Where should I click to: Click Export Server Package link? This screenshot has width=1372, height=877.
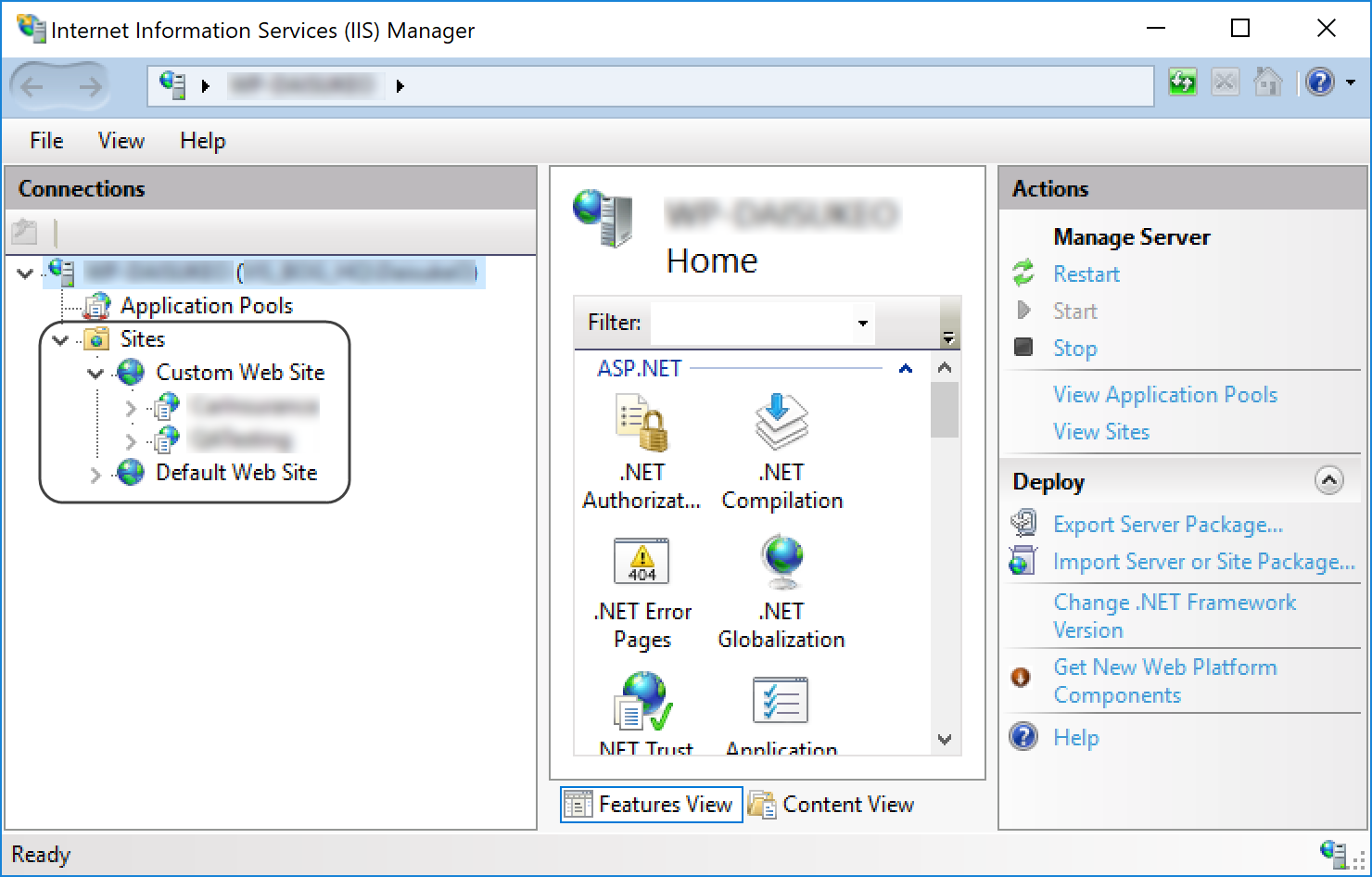pos(1168,525)
